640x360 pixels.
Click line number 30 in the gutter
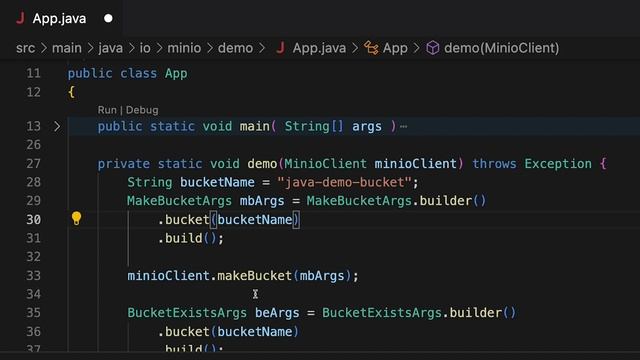(x=33, y=220)
